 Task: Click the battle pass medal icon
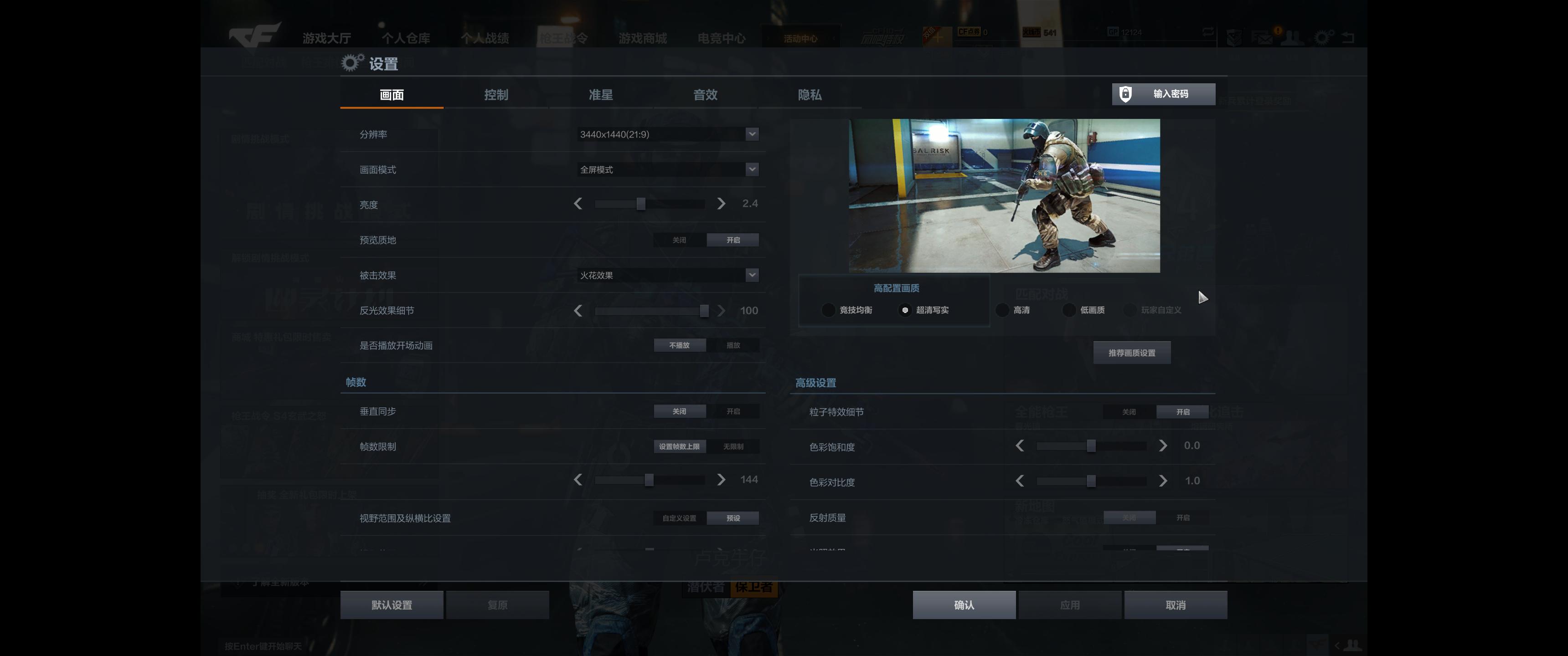coord(1234,39)
